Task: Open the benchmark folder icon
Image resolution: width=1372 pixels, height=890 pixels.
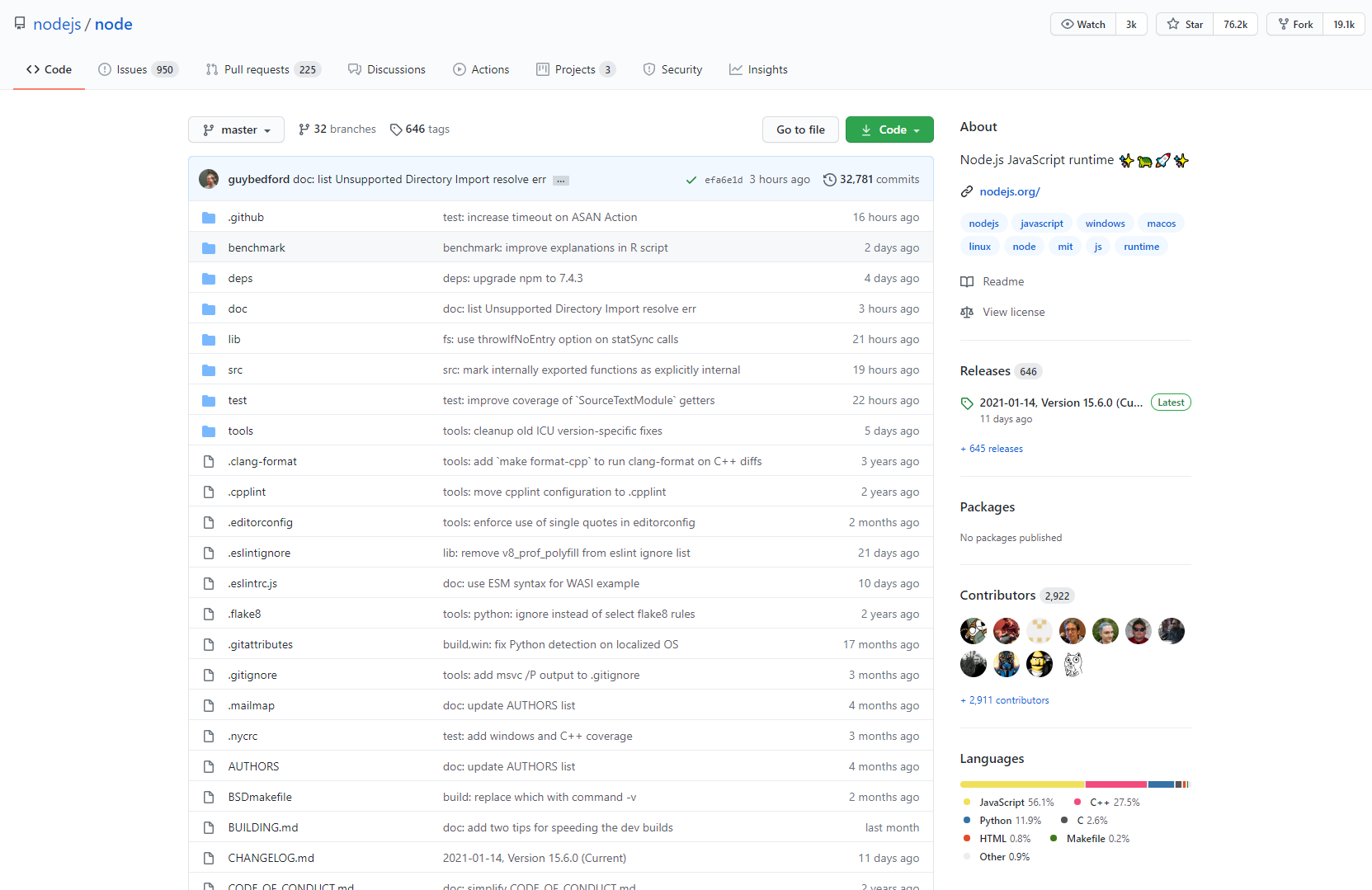Action: (x=209, y=248)
